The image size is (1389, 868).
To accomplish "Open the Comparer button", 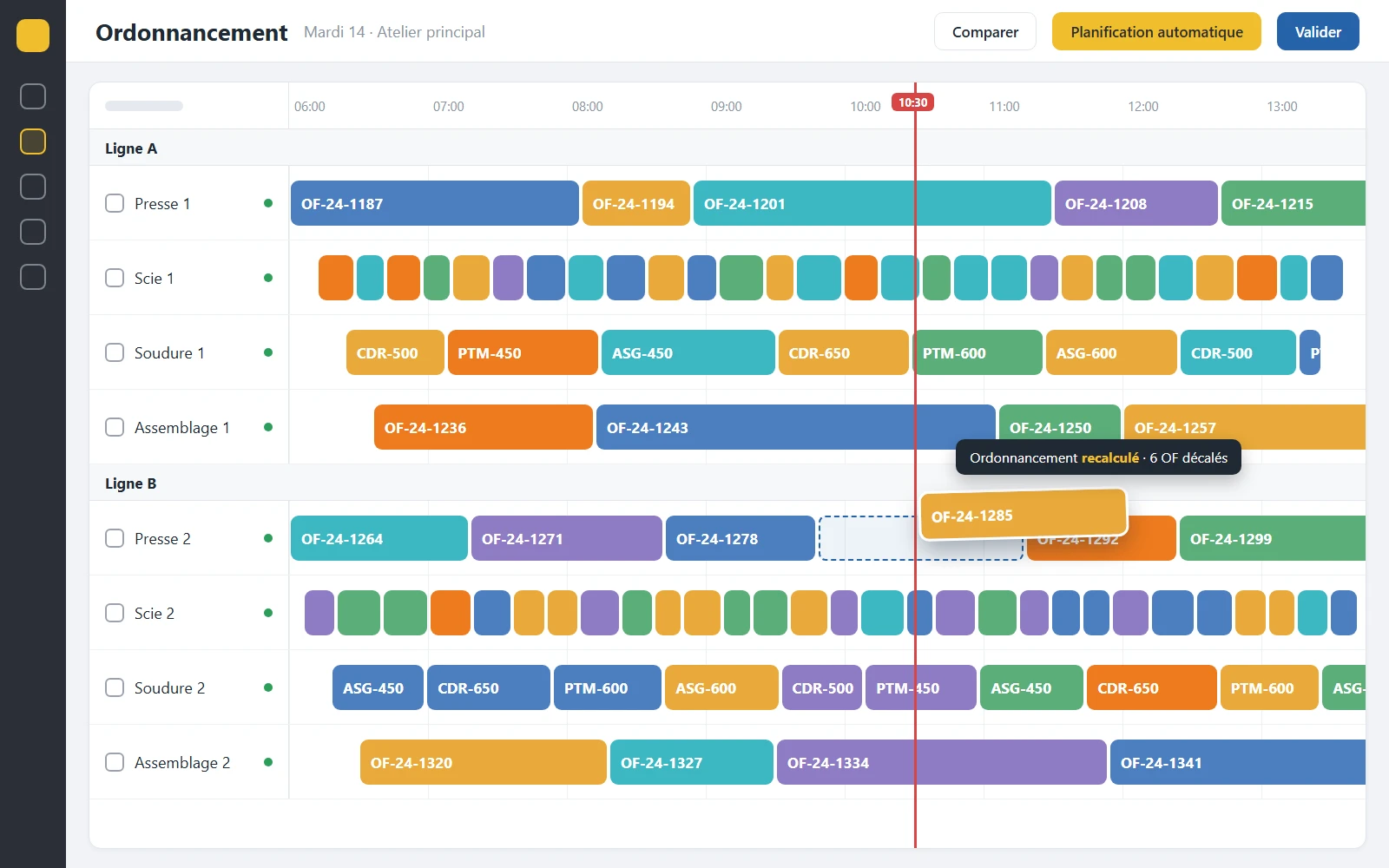I will 985,32.
